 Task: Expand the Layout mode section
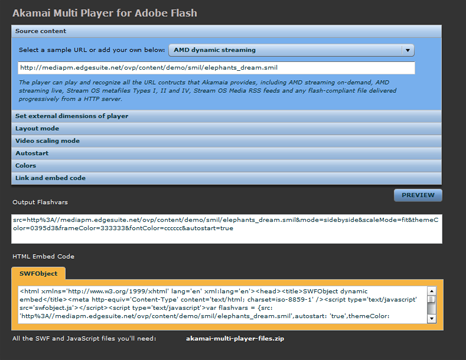click(226, 129)
